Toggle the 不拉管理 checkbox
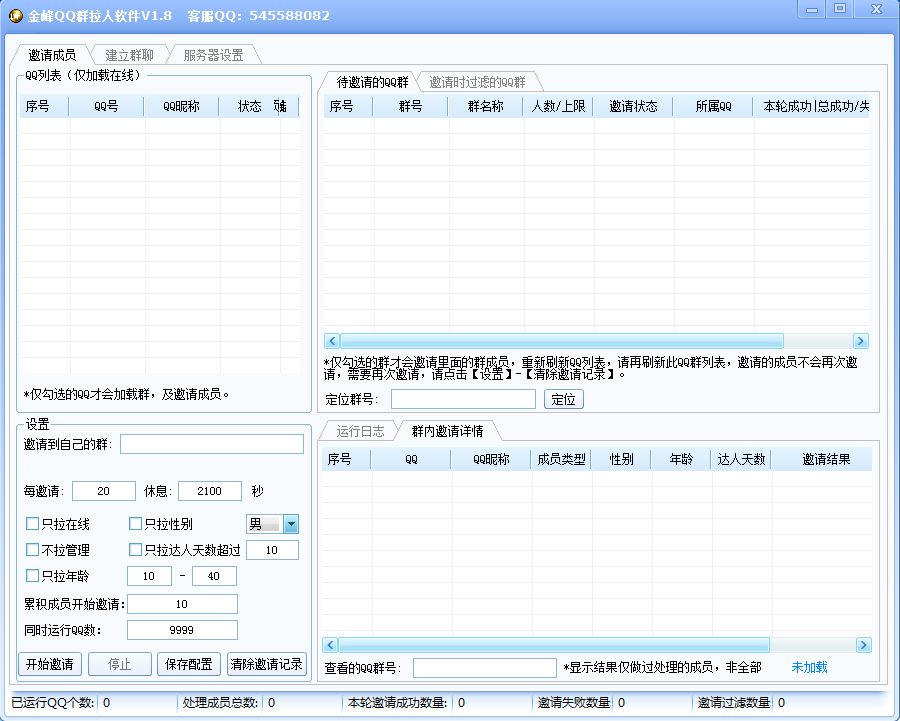Image resolution: width=900 pixels, height=721 pixels. point(33,550)
